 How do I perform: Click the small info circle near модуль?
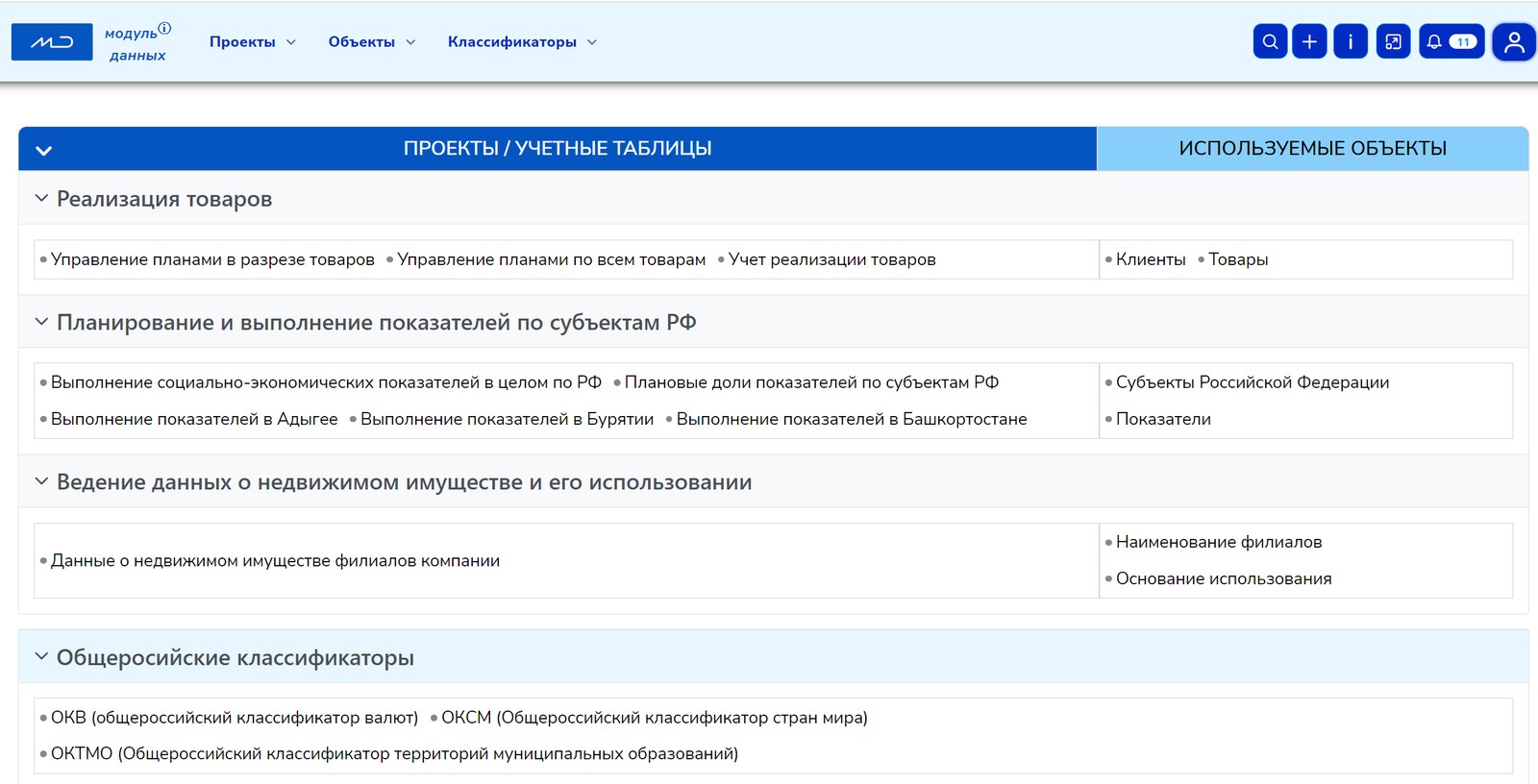164,28
